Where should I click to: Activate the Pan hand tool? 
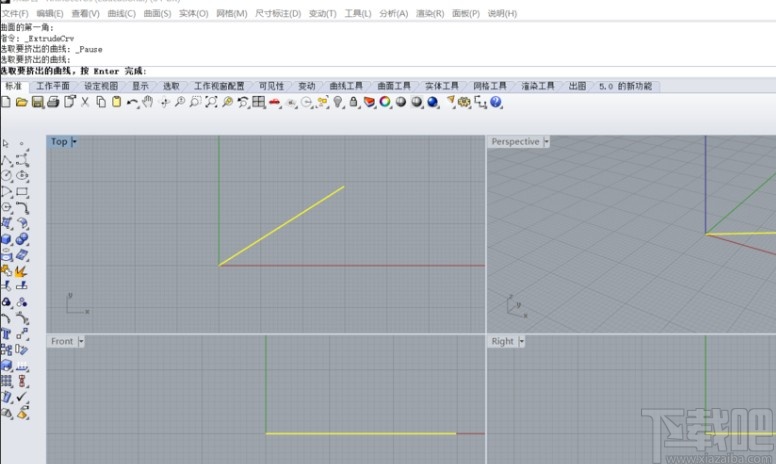tap(147, 102)
